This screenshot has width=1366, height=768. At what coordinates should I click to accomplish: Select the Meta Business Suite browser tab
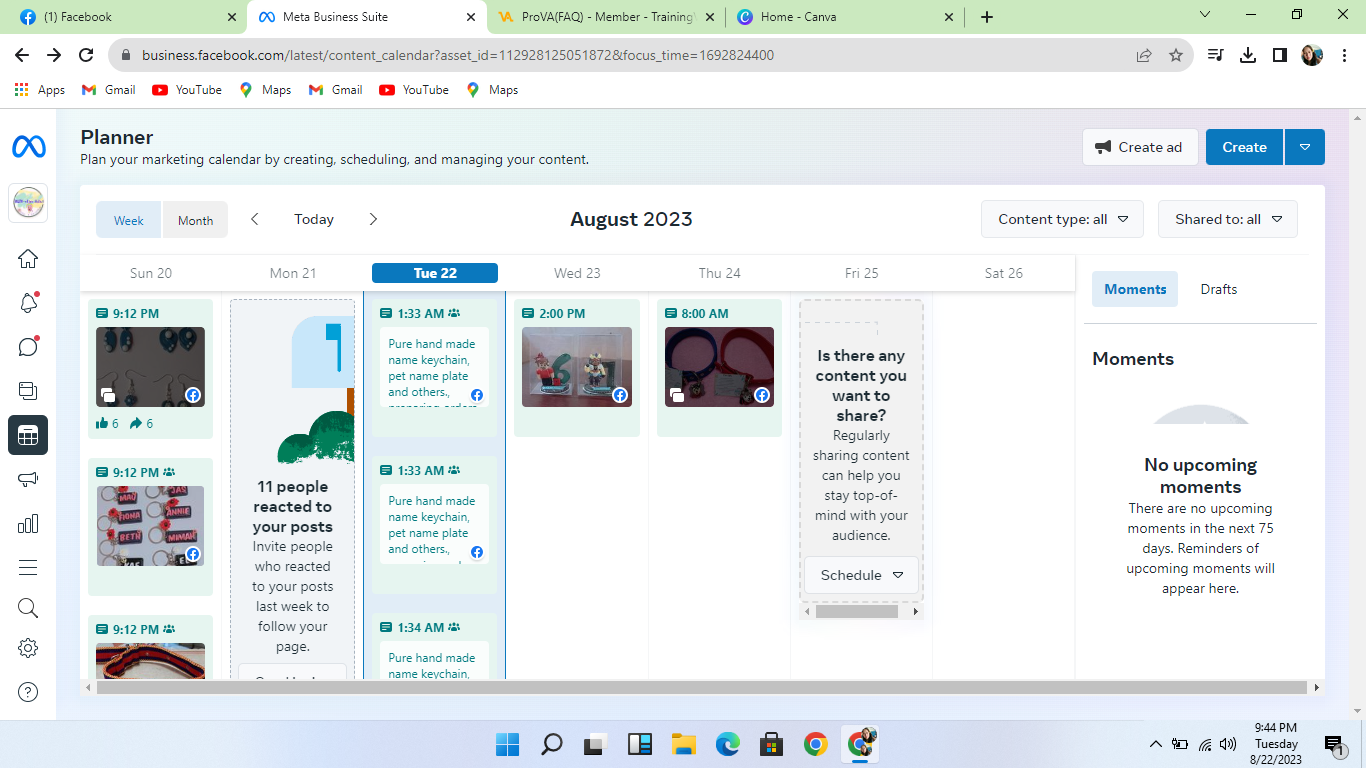coord(367,17)
